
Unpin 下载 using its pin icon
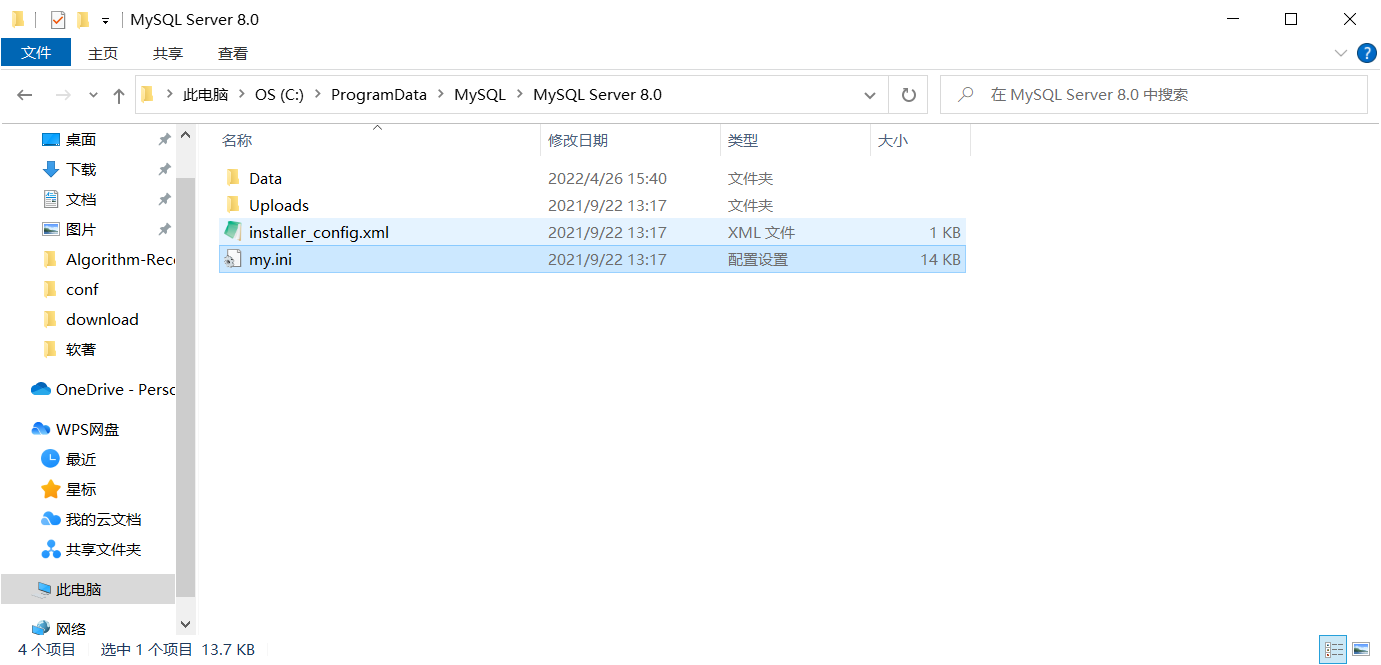pos(164,170)
